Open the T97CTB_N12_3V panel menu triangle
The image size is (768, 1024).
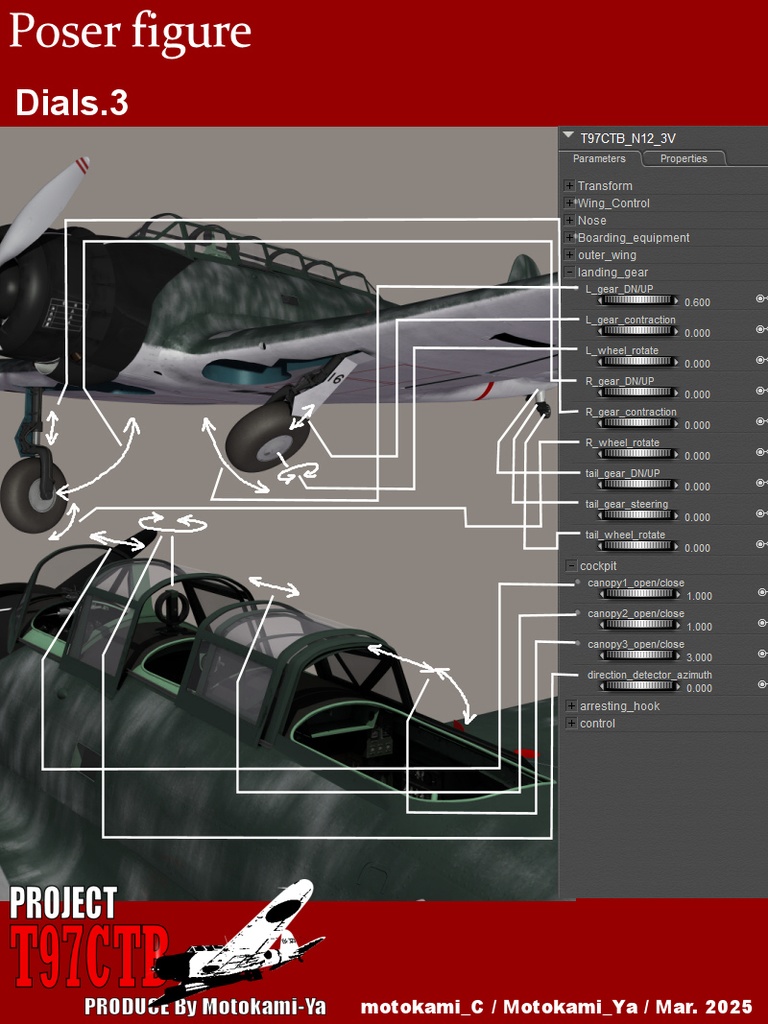click(x=568, y=135)
